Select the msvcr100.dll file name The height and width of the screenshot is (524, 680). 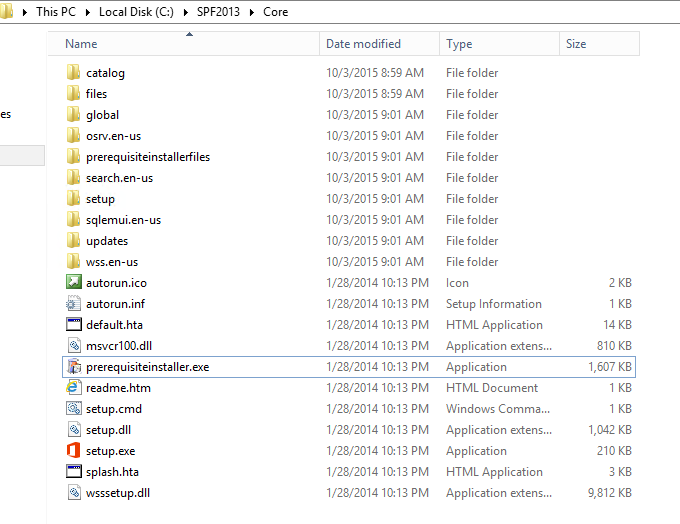(119, 346)
